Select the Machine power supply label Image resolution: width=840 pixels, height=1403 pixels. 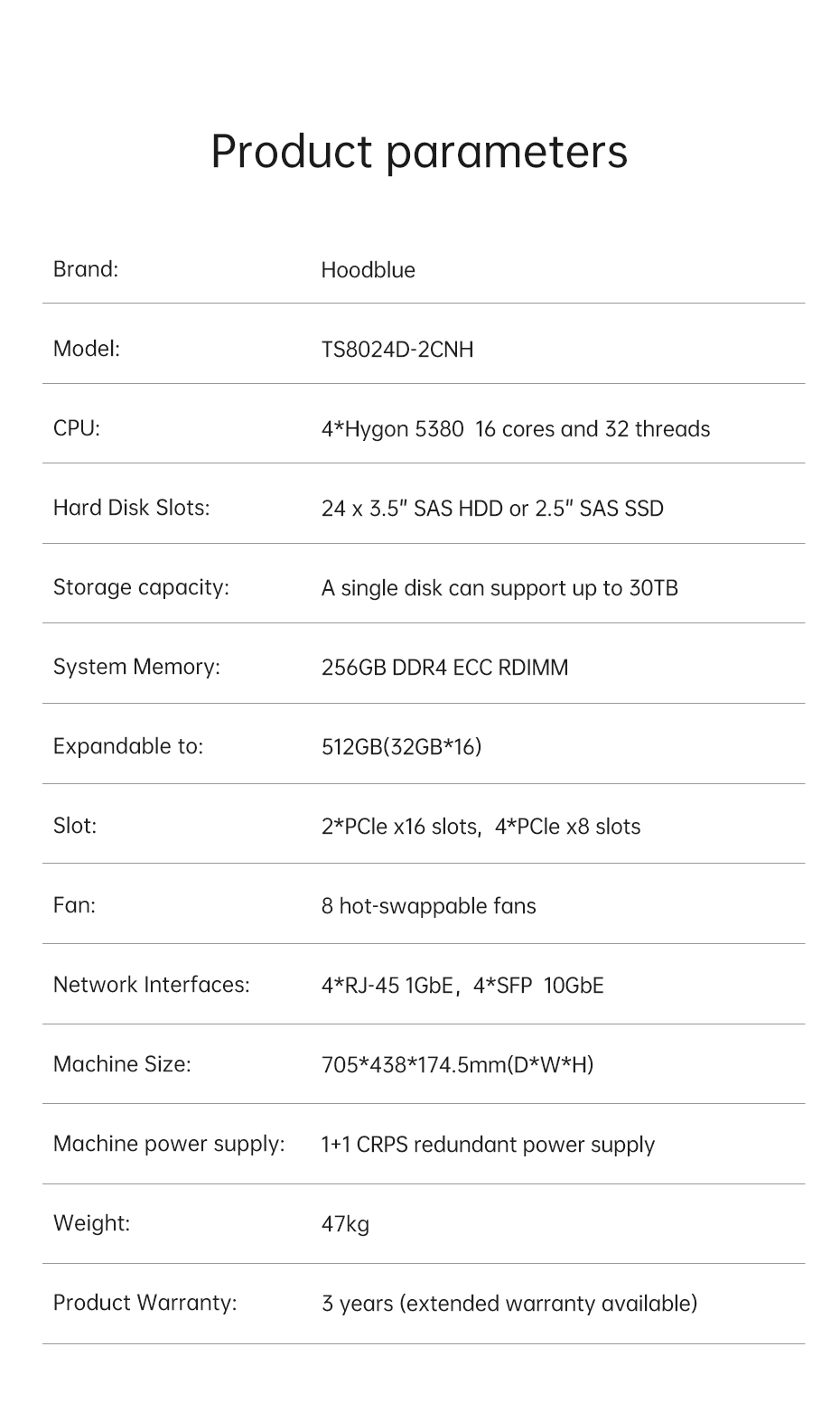tap(169, 1144)
